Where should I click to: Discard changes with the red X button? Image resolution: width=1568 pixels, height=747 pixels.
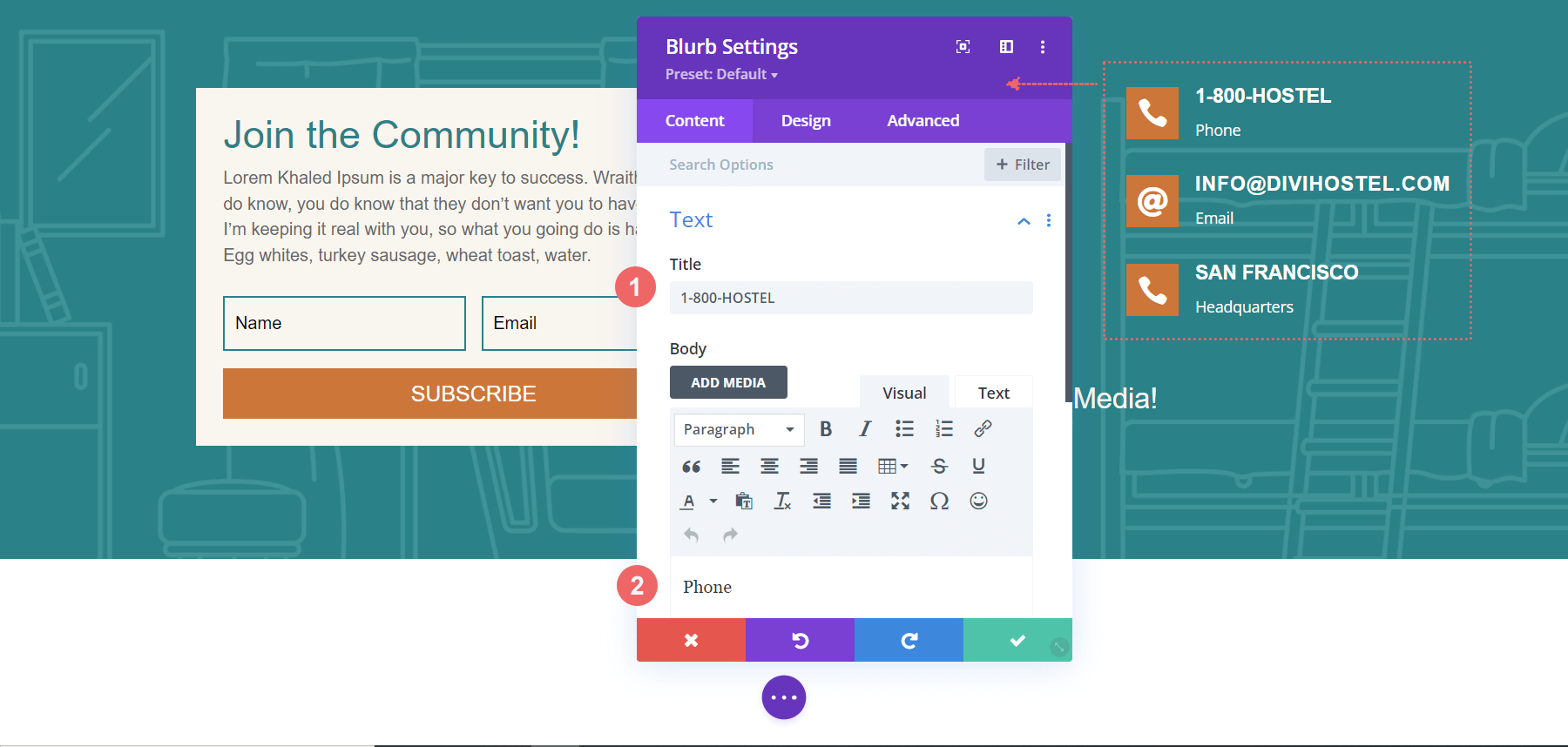click(x=691, y=640)
